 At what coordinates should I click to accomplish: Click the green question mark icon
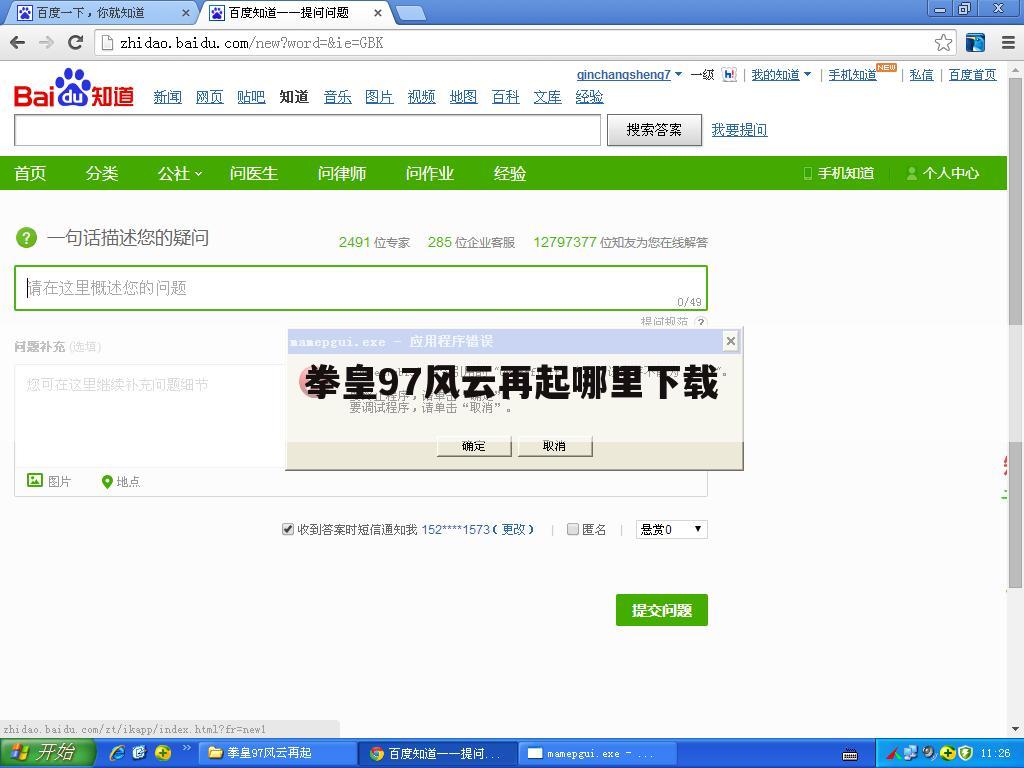[26, 238]
